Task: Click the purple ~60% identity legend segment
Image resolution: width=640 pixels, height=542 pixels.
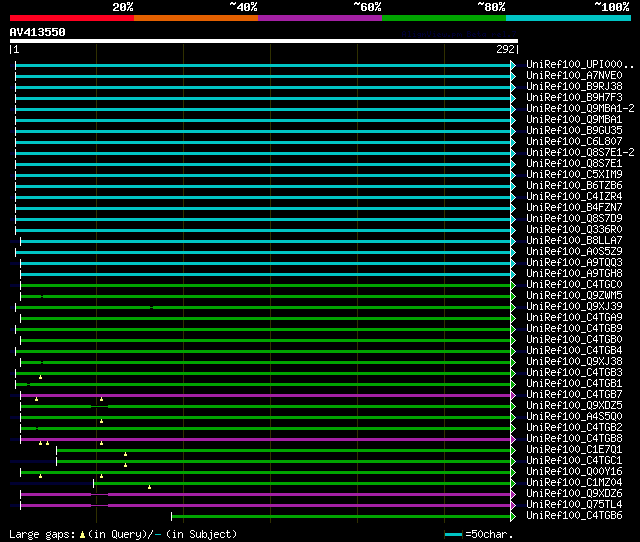Action: [319, 17]
